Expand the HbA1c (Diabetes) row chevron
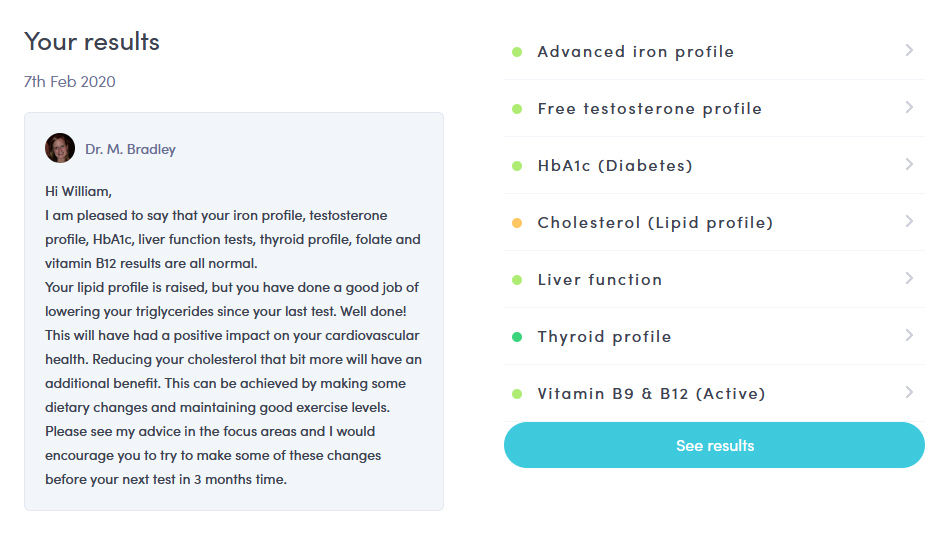This screenshot has width=950, height=533. tap(909, 164)
